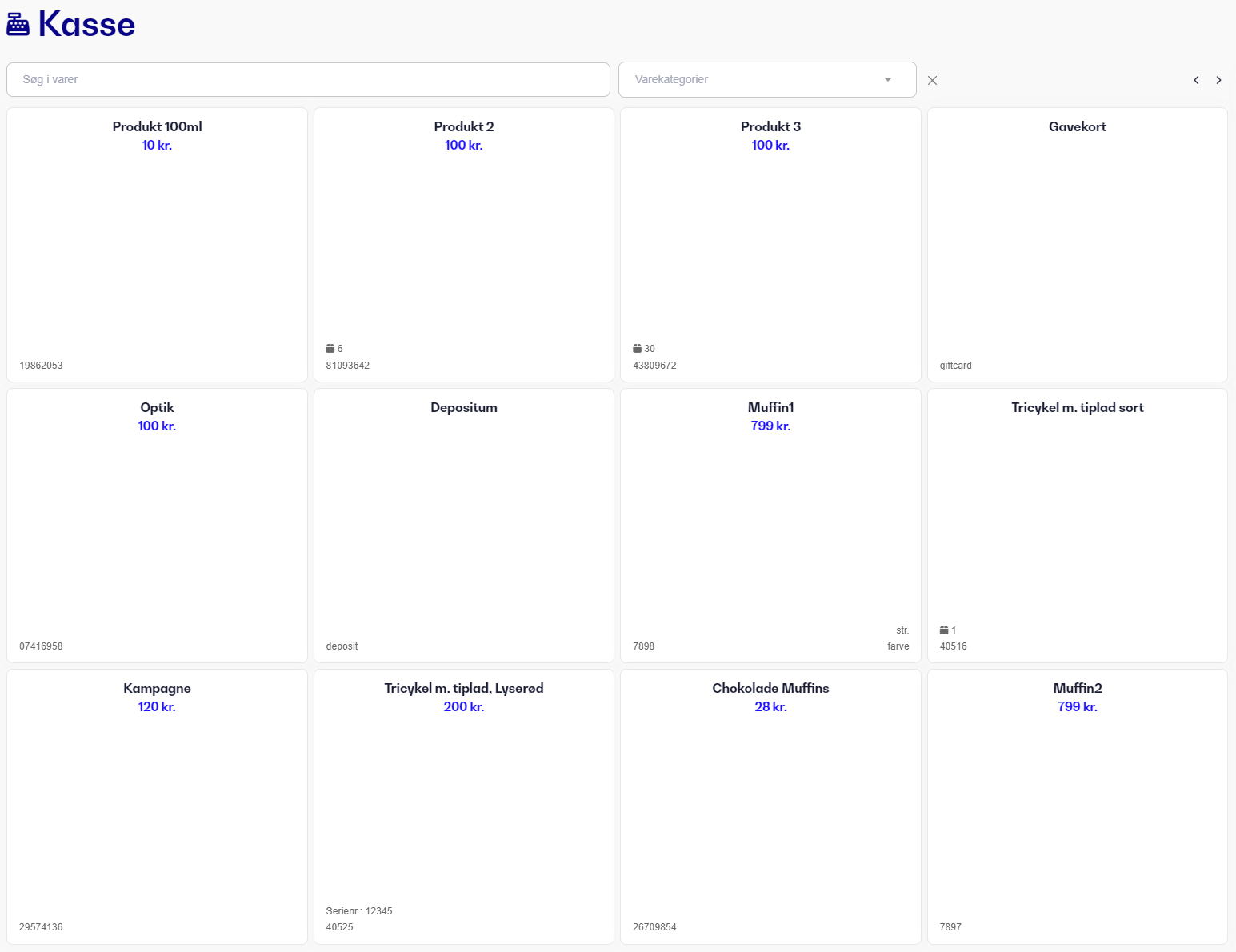Click the giftcard label

click(x=955, y=366)
